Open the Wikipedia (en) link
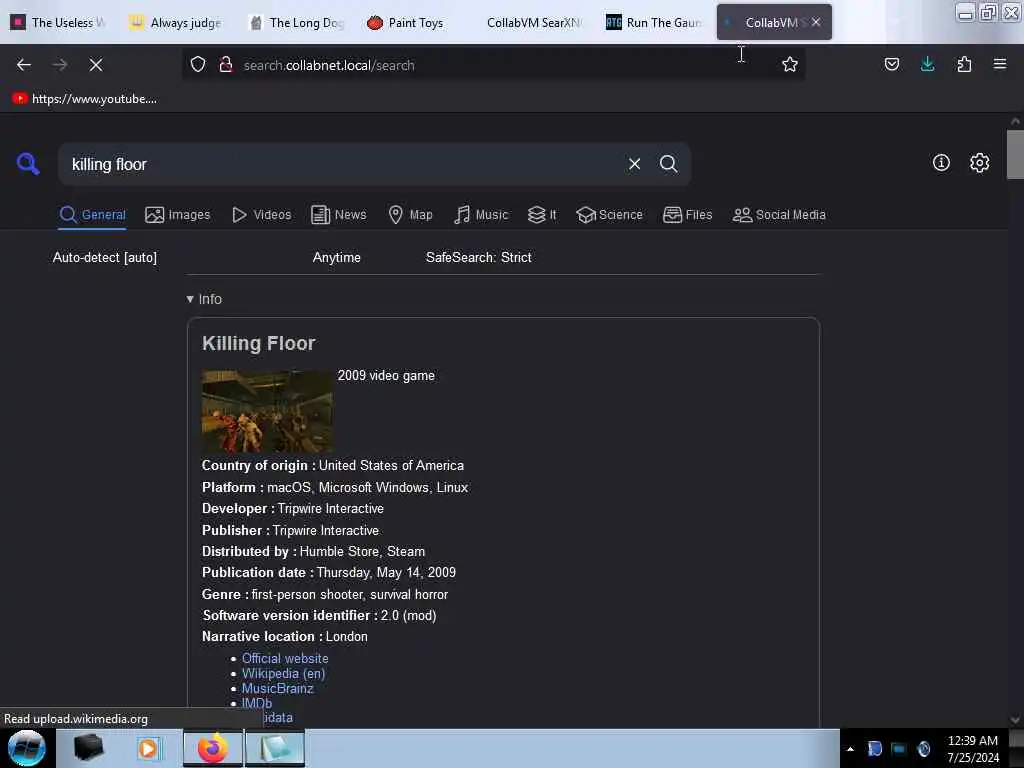The height and width of the screenshot is (768, 1024). point(283,673)
